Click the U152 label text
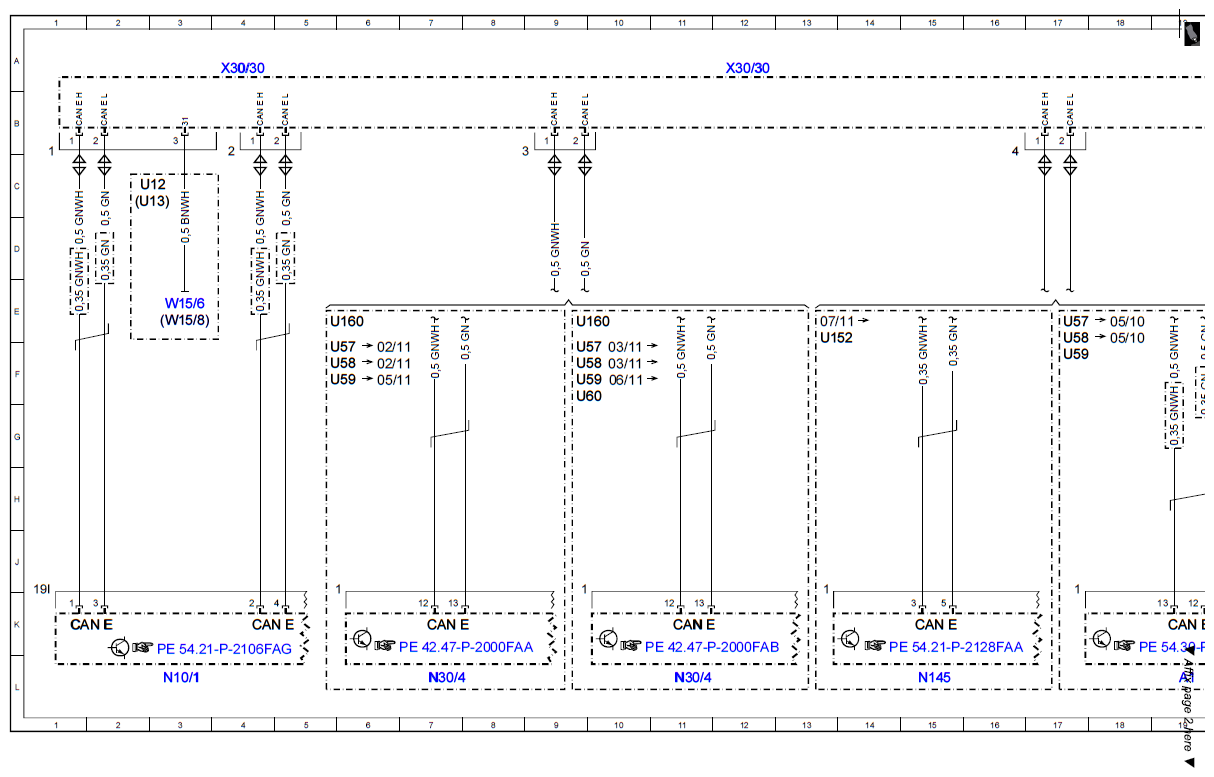 pos(837,338)
